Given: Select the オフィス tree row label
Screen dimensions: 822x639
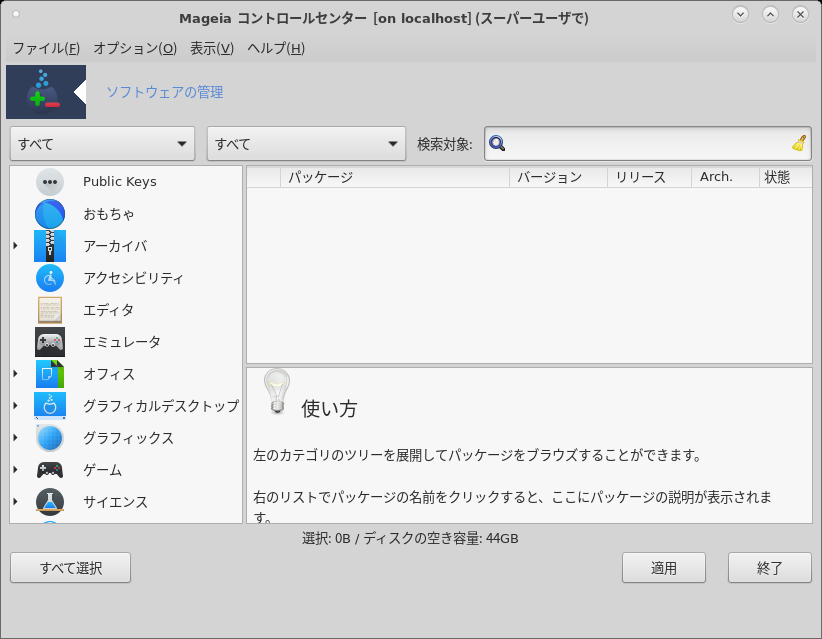Looking at the screenshot, I should point(109,374).
